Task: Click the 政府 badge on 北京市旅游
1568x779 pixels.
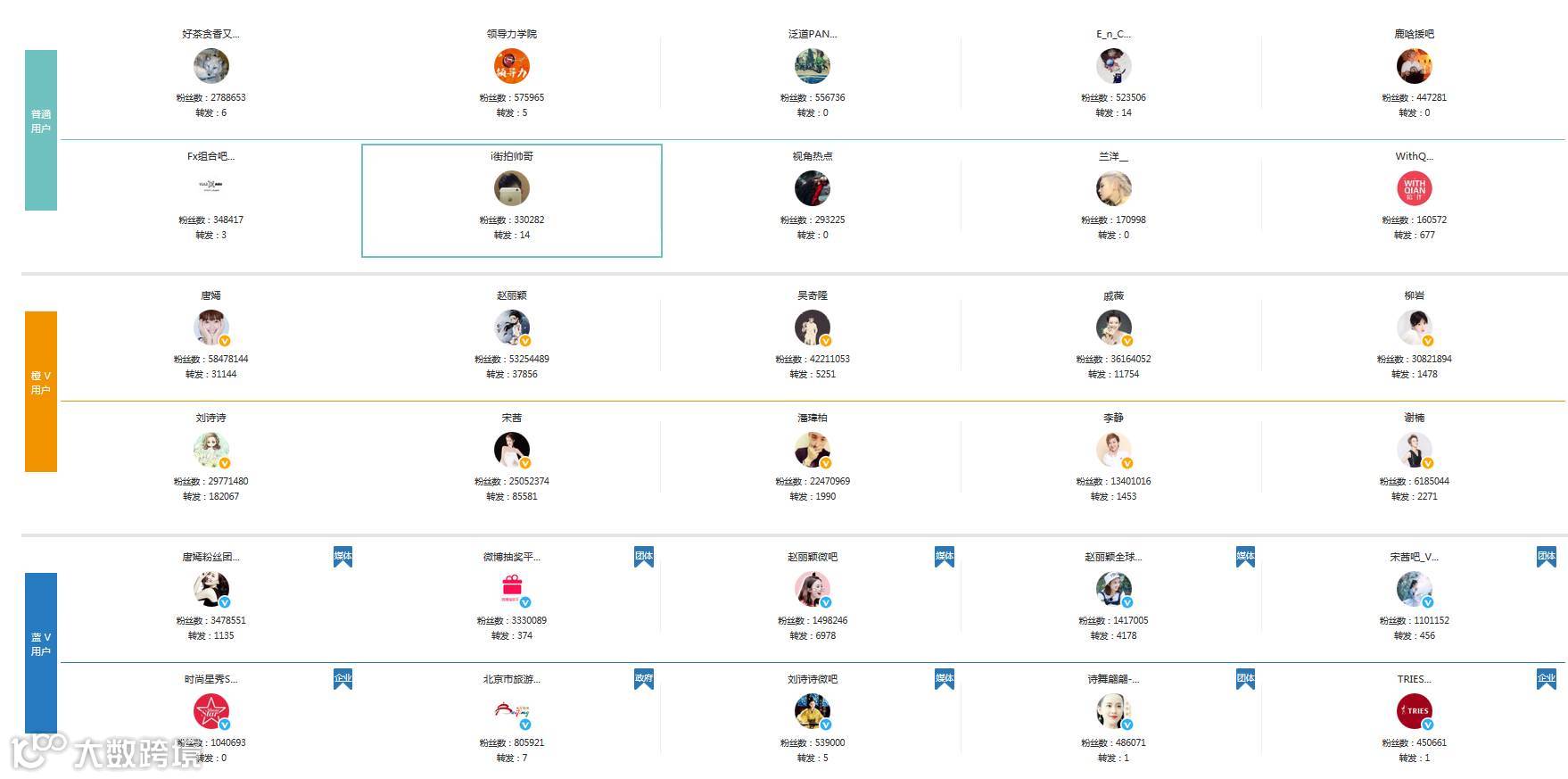Action: tap(643, 679)
